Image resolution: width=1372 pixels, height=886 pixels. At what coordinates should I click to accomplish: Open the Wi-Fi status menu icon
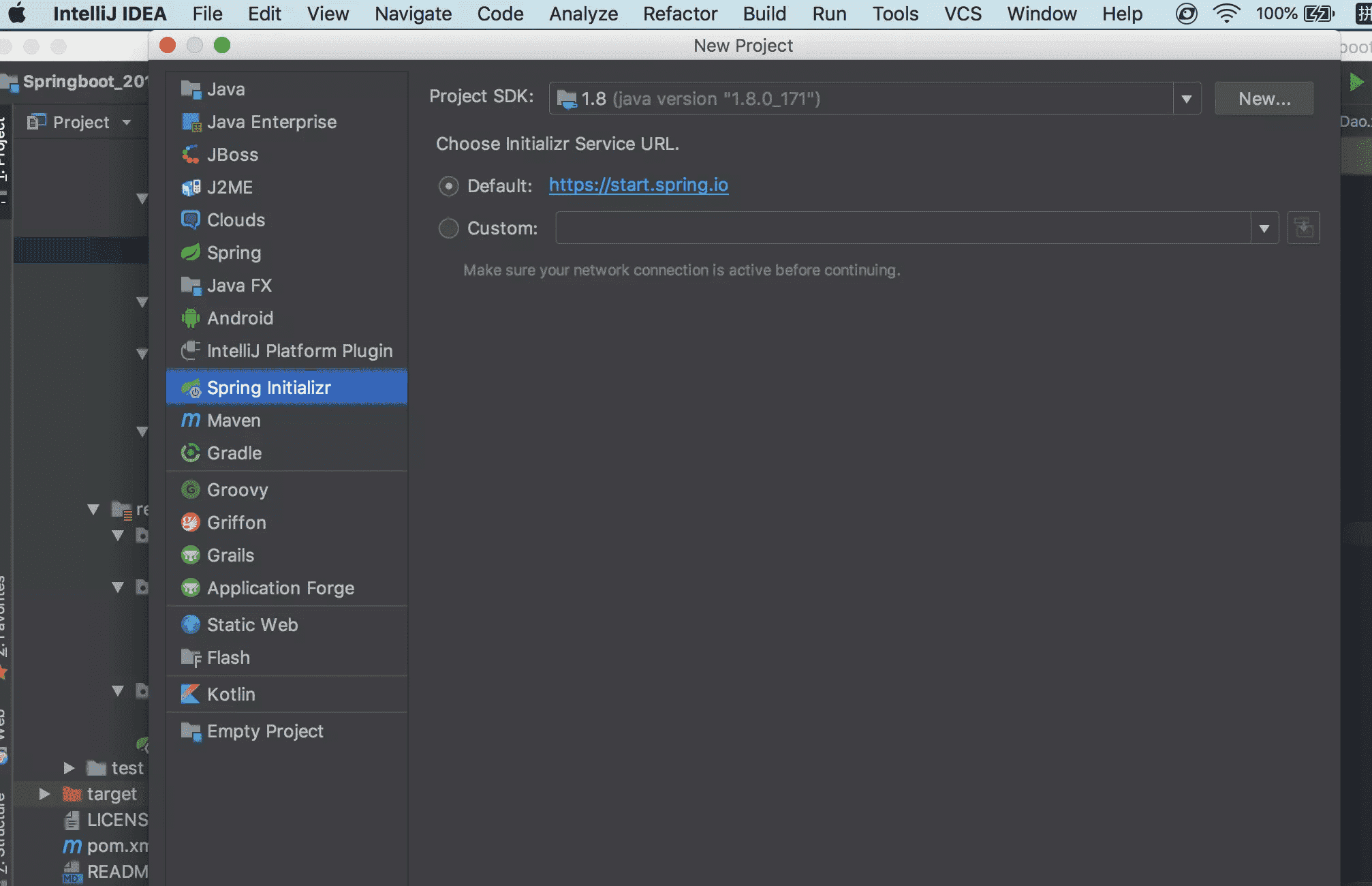(1226, 14)
